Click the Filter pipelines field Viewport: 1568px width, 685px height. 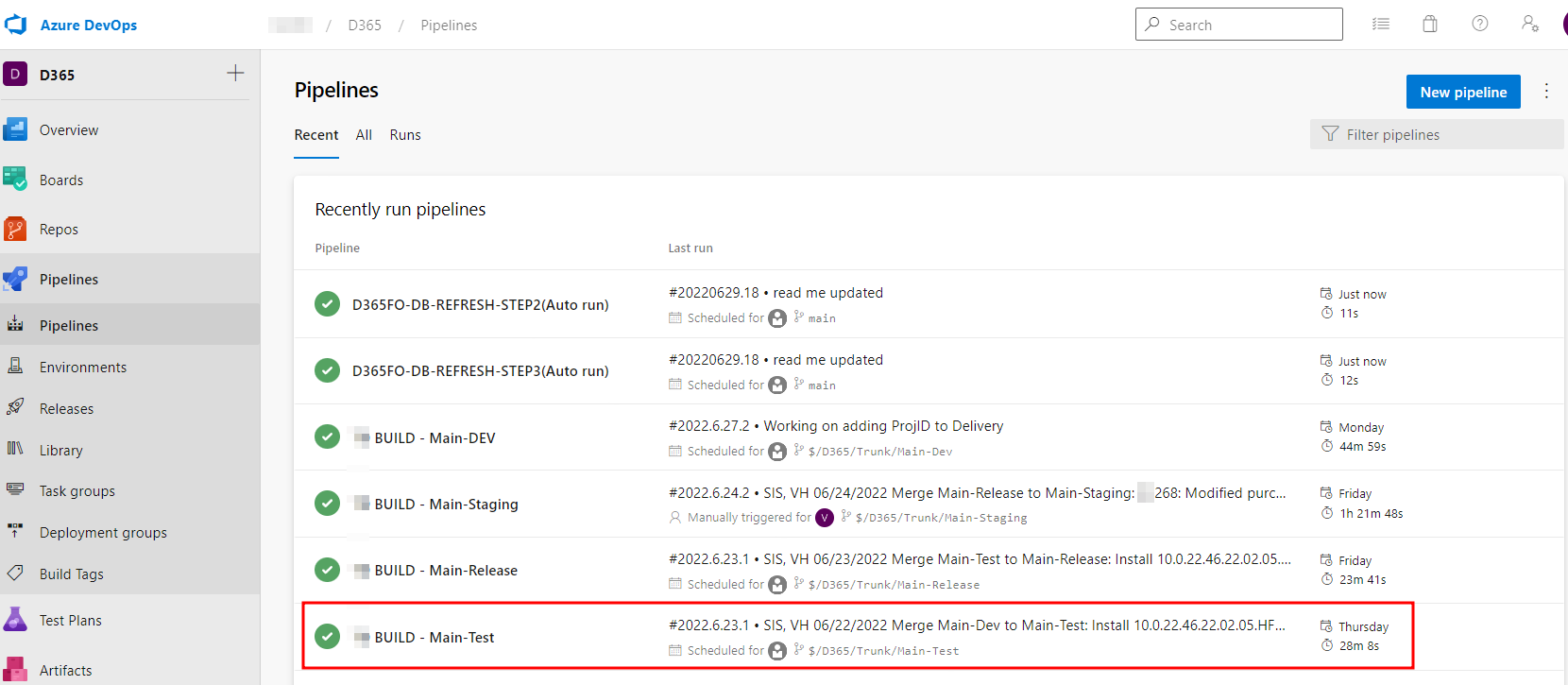pos(1436,135)
